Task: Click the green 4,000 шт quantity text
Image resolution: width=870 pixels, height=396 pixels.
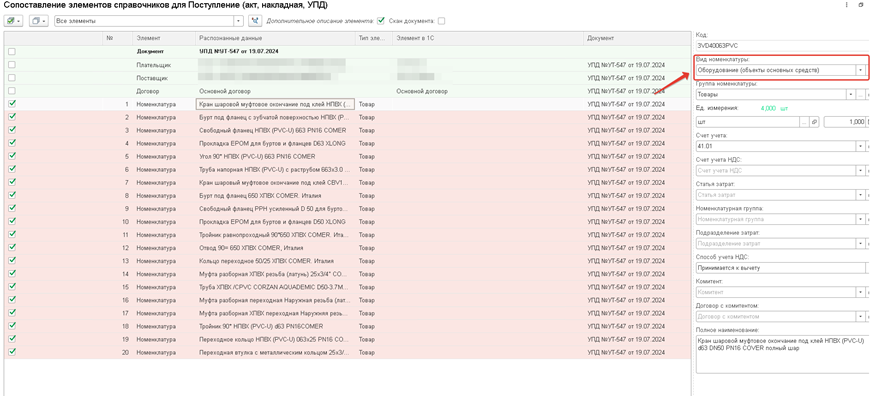Action: (774, 108)
